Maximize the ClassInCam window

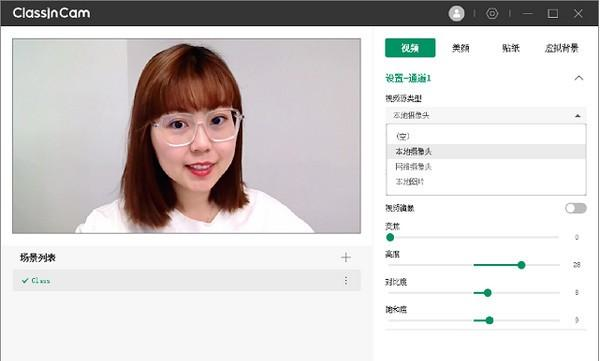coord(553,13)
